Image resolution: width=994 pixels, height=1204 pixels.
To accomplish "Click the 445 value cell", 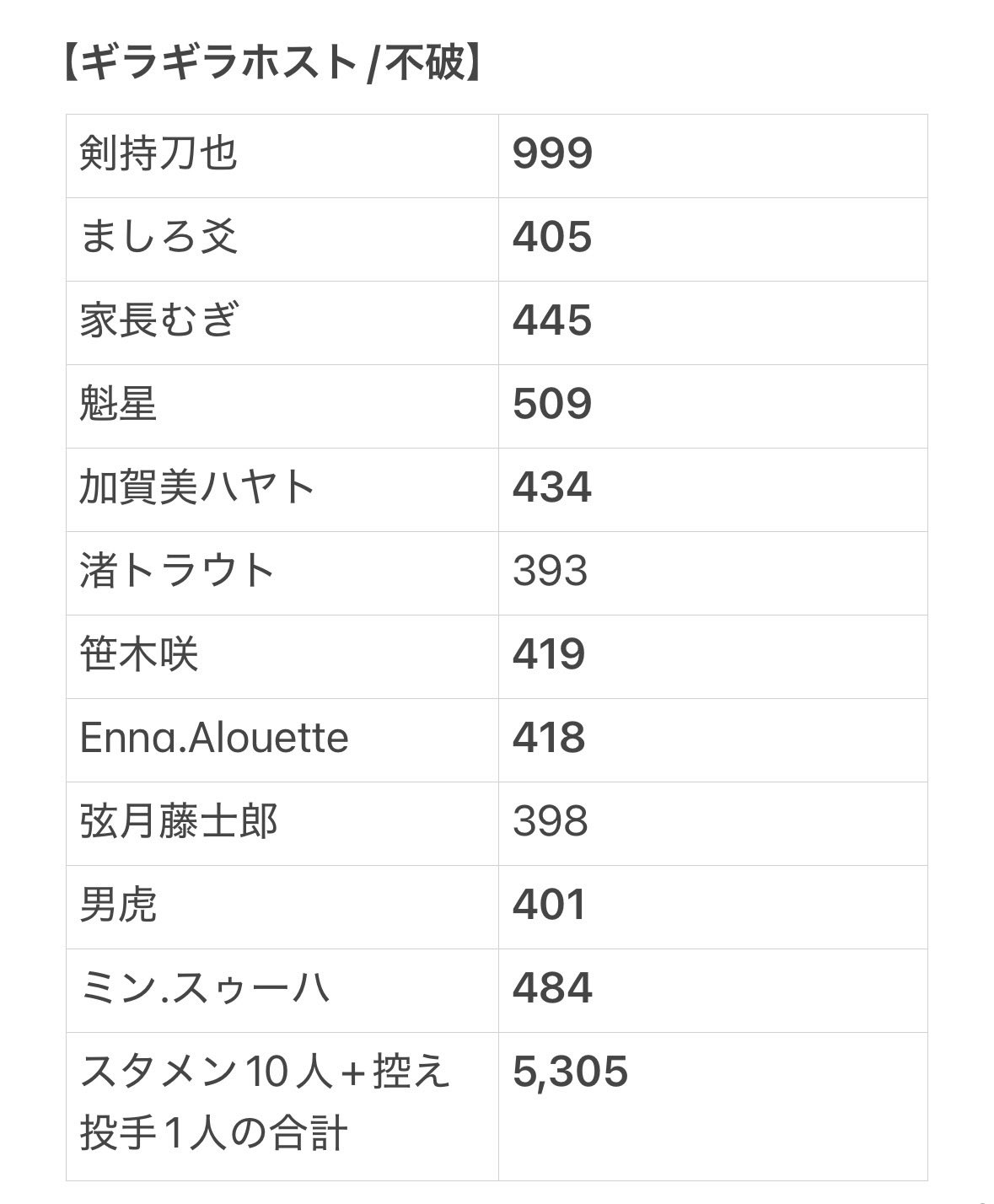I will pyautogui.click(x=713, y=323).
